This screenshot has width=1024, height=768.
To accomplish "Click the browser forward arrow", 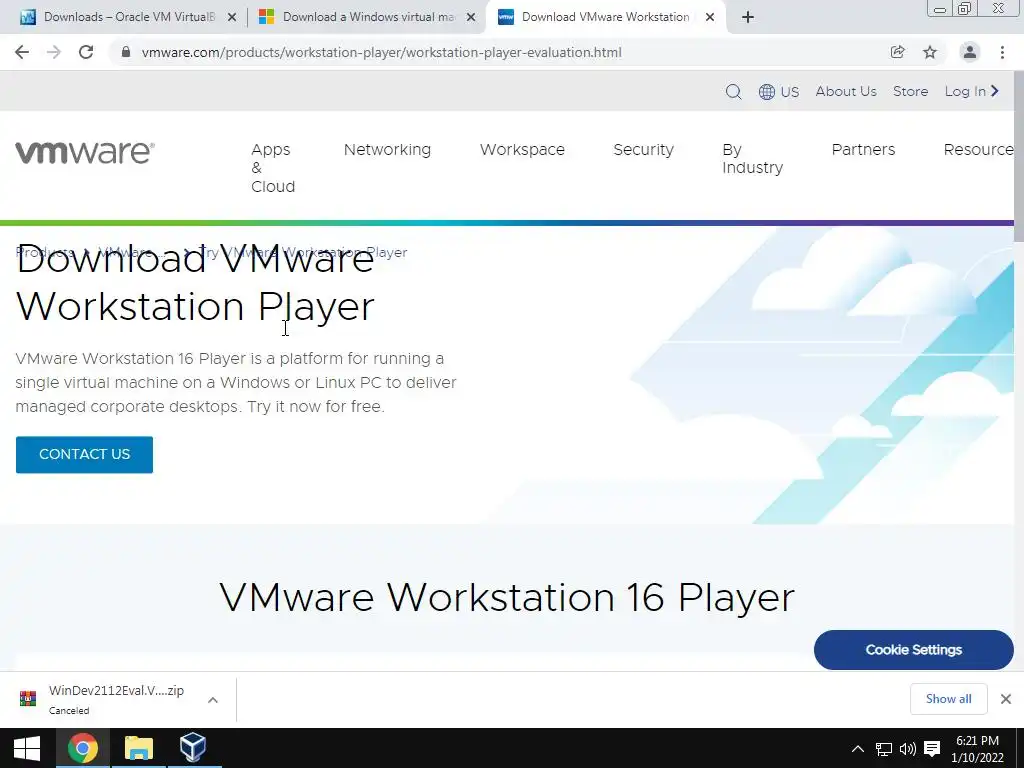I will (x=54, y=52).
